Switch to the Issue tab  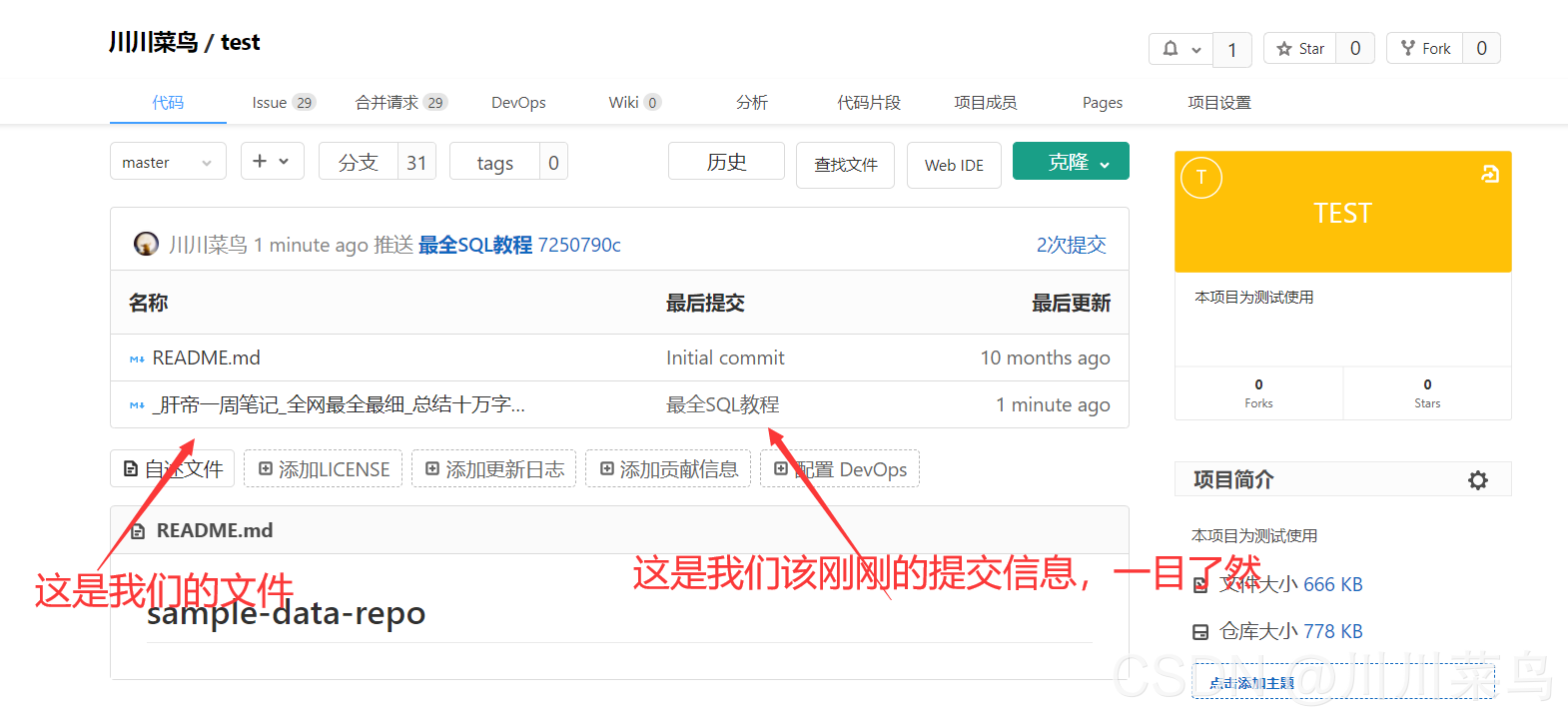coord(282,103)
